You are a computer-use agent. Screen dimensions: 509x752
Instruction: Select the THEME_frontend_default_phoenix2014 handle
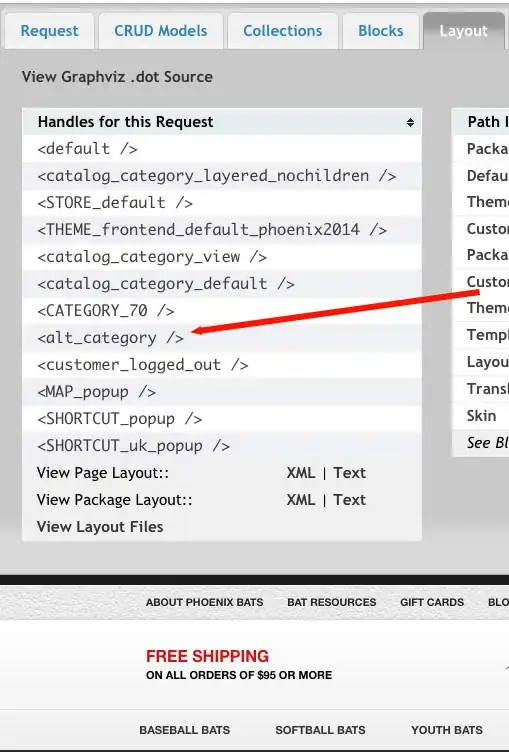[x=222, y=230]
